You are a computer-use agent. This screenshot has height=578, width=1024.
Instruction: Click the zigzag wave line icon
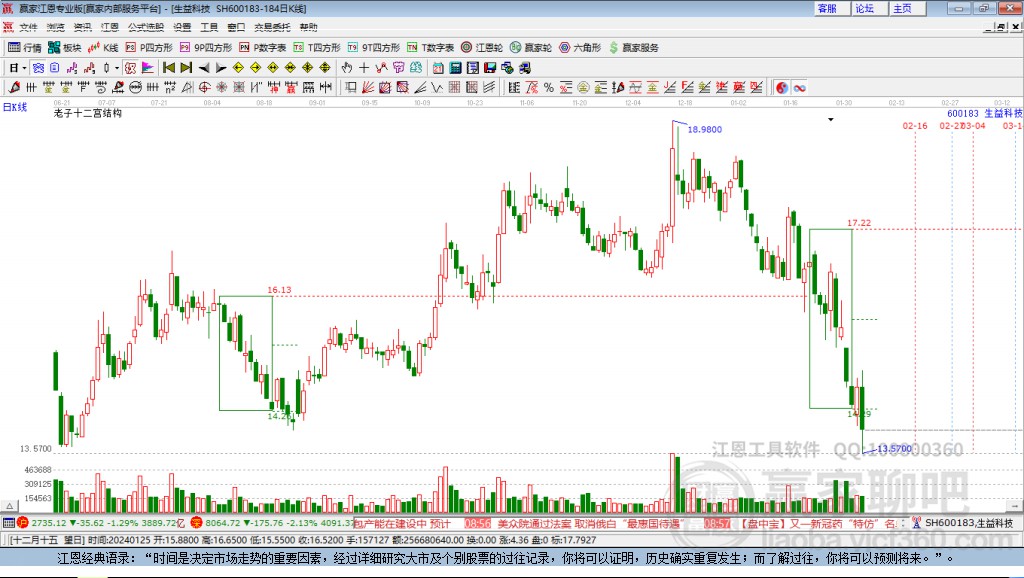click(x=437, y=88)
